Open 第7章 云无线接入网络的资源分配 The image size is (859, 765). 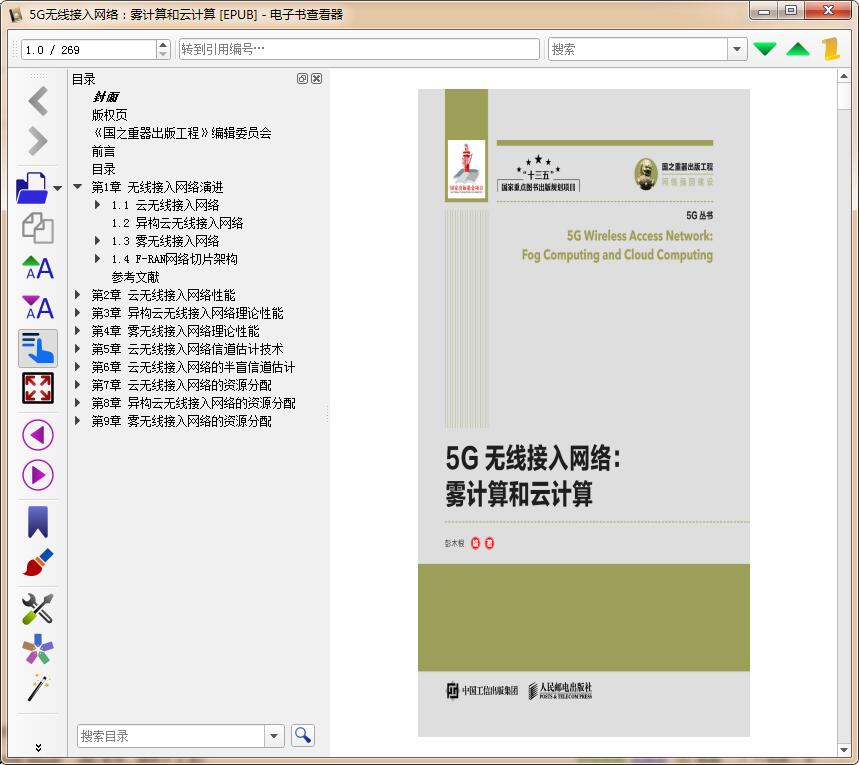tap(181, 385)
